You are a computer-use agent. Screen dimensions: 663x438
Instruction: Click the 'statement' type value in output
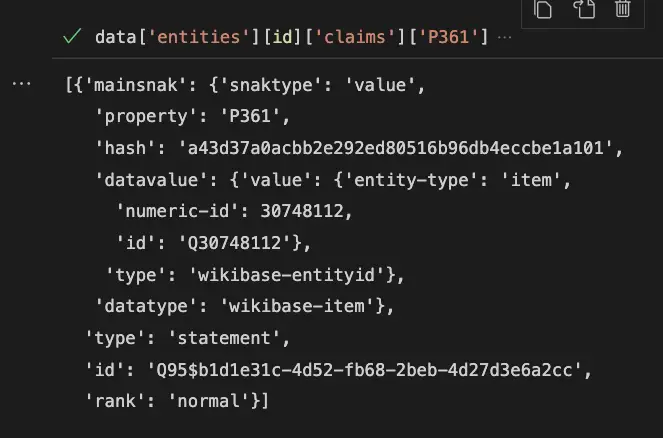(224, 338)
